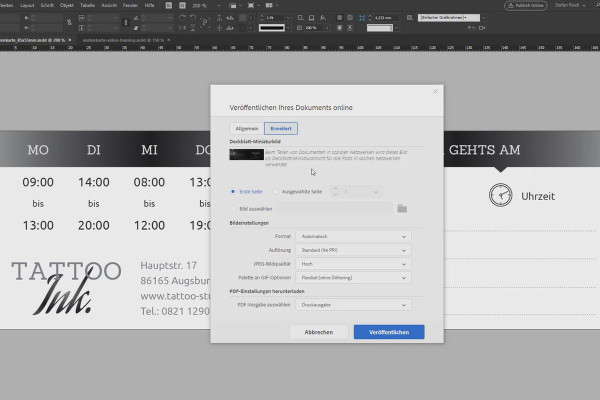600x400 pixels.
Task: Click the rotation angle icon
Action: click(136, 18)
